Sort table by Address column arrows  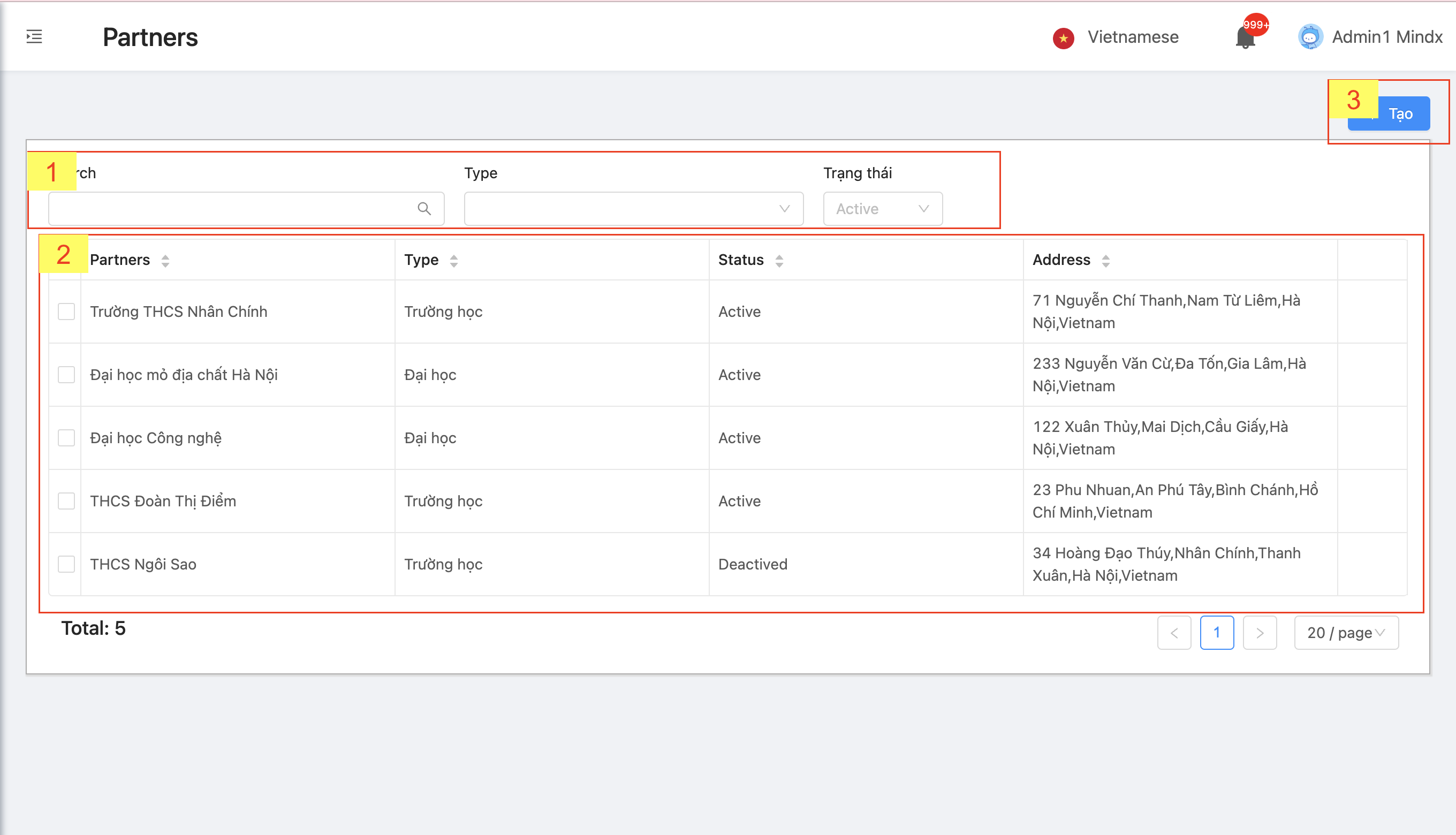click(1105, 261)
